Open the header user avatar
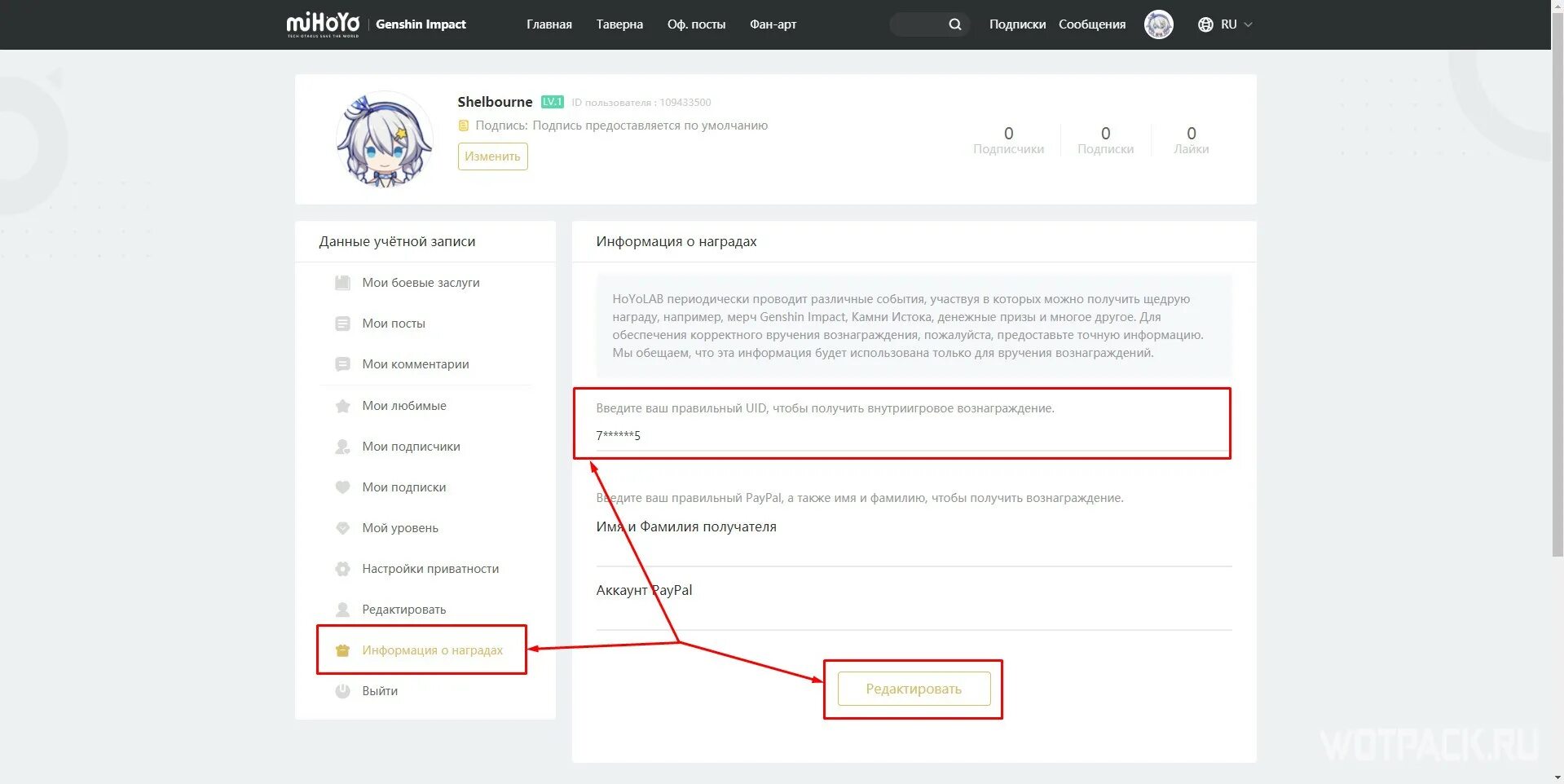The width and height of the screenshot is (1564, 784). pyautogui.click(x=1158, y=24)
